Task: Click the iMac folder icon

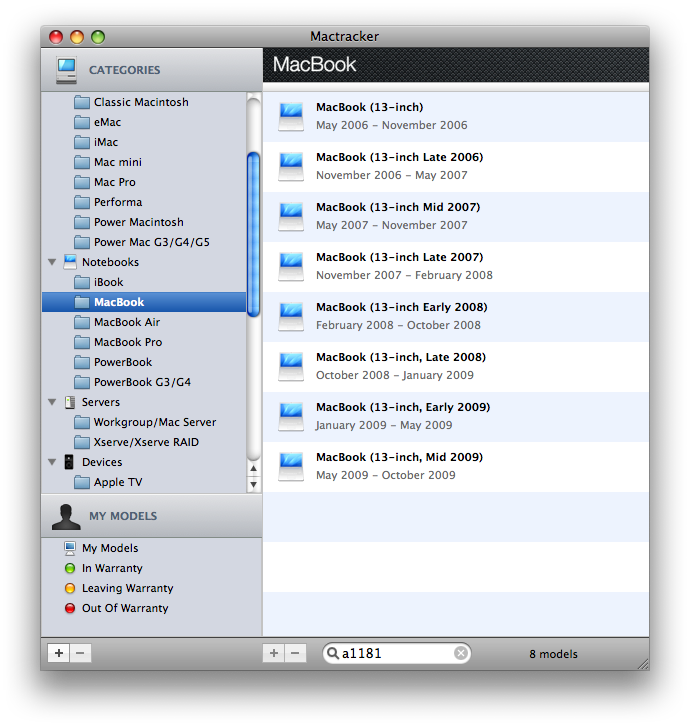Action: tap(82, 142)
